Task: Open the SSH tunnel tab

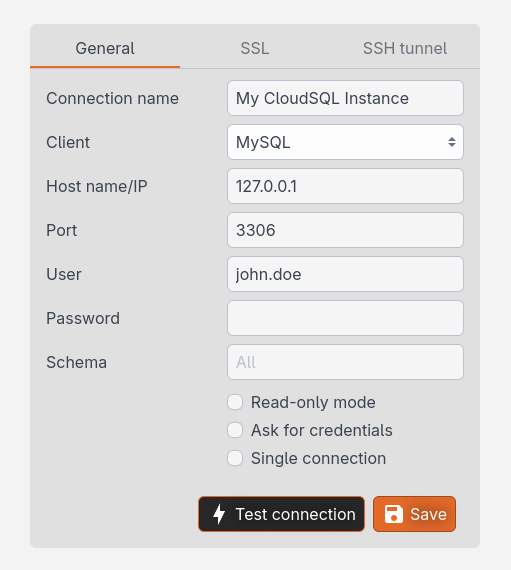Action: [x=405, y=48]
